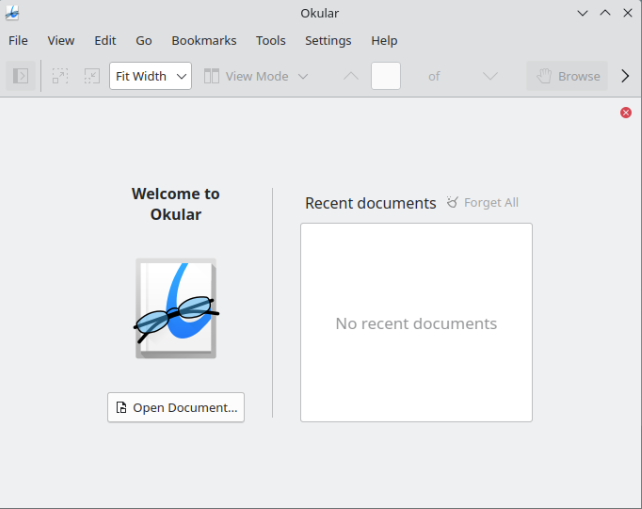Screen dimensions: 642x509
Task: Click the 'Welcome to Okular' heading
Action: click(176, 204)
